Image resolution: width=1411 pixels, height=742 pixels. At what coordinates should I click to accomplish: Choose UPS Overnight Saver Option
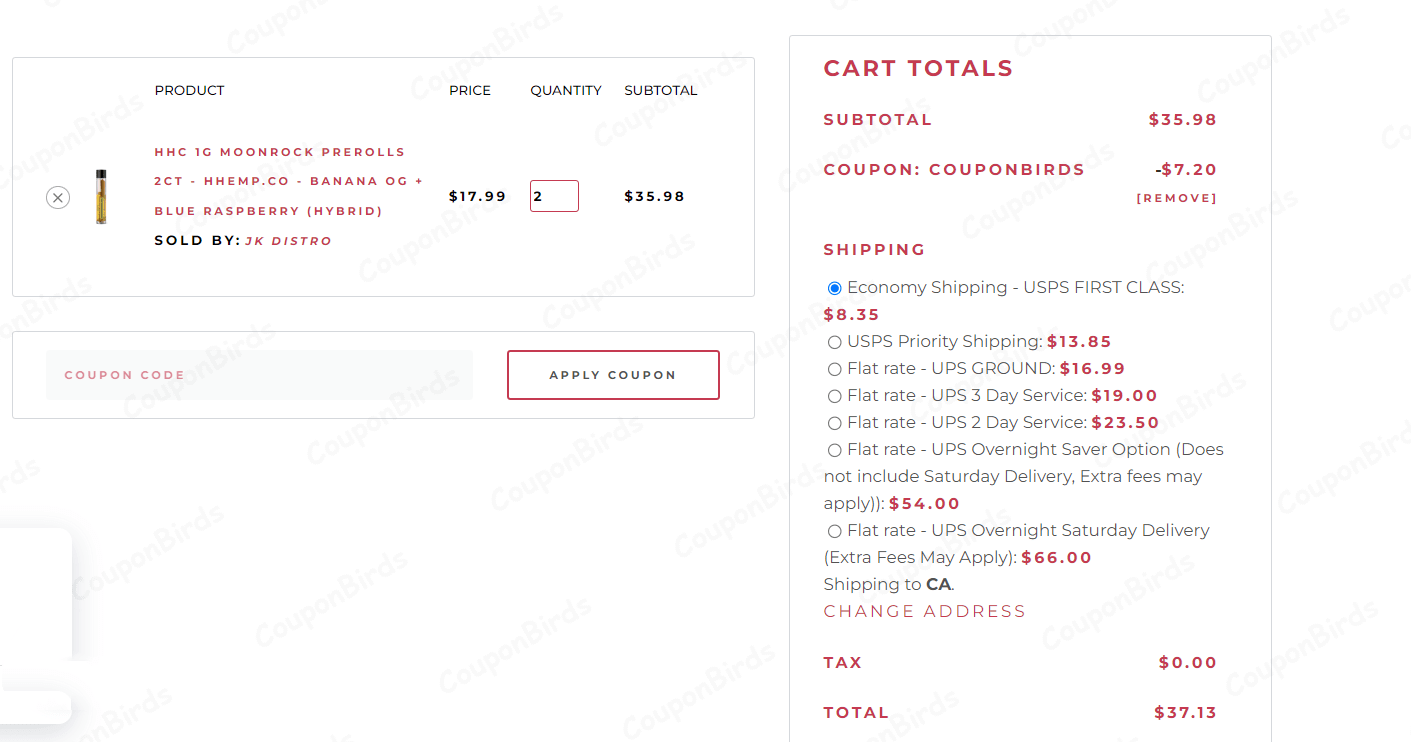pos(835,449)
